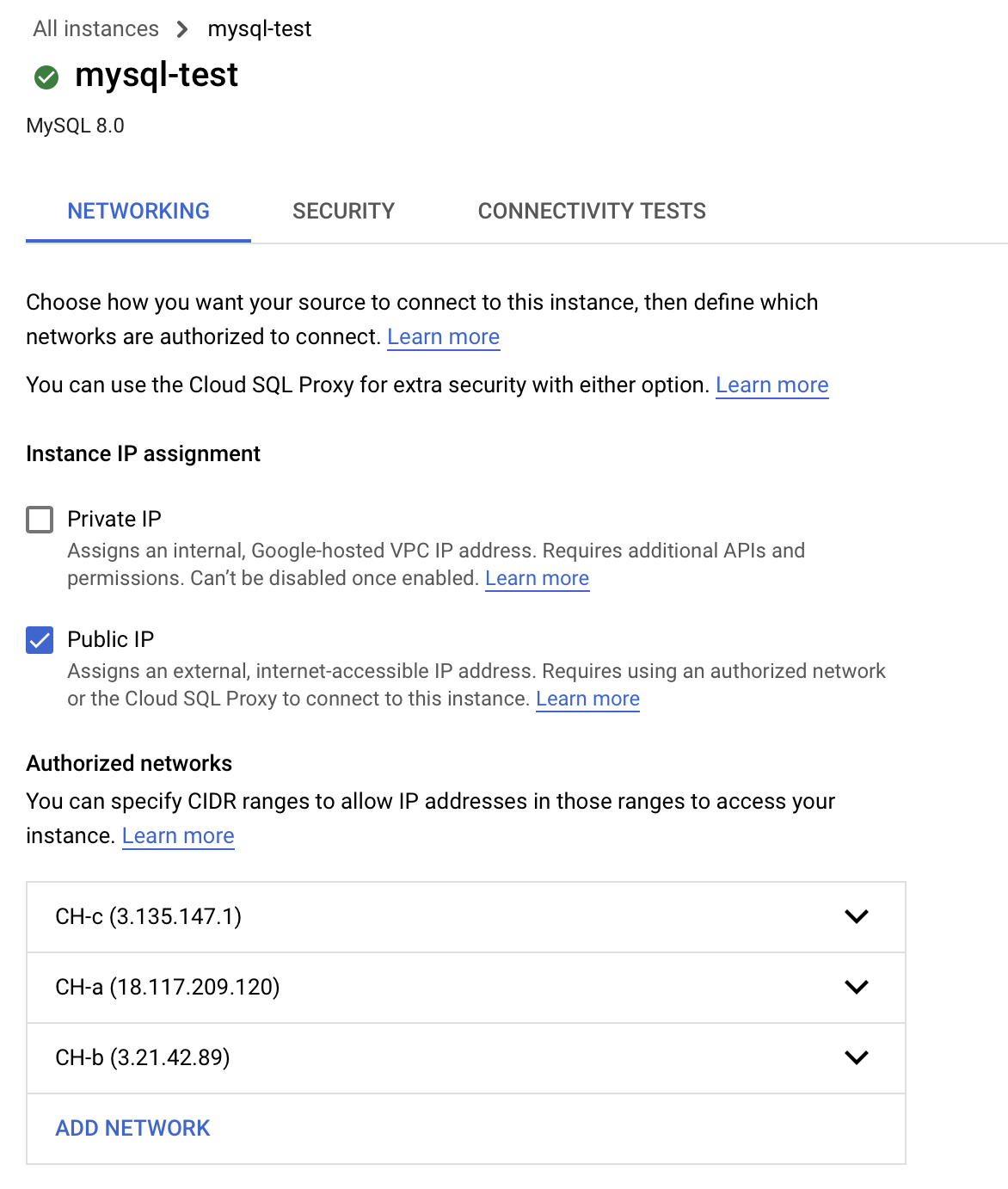Select the CH-b network row
Image resolution: width=1008 pixels, height=1189 pixels.
coord(344,1058)
